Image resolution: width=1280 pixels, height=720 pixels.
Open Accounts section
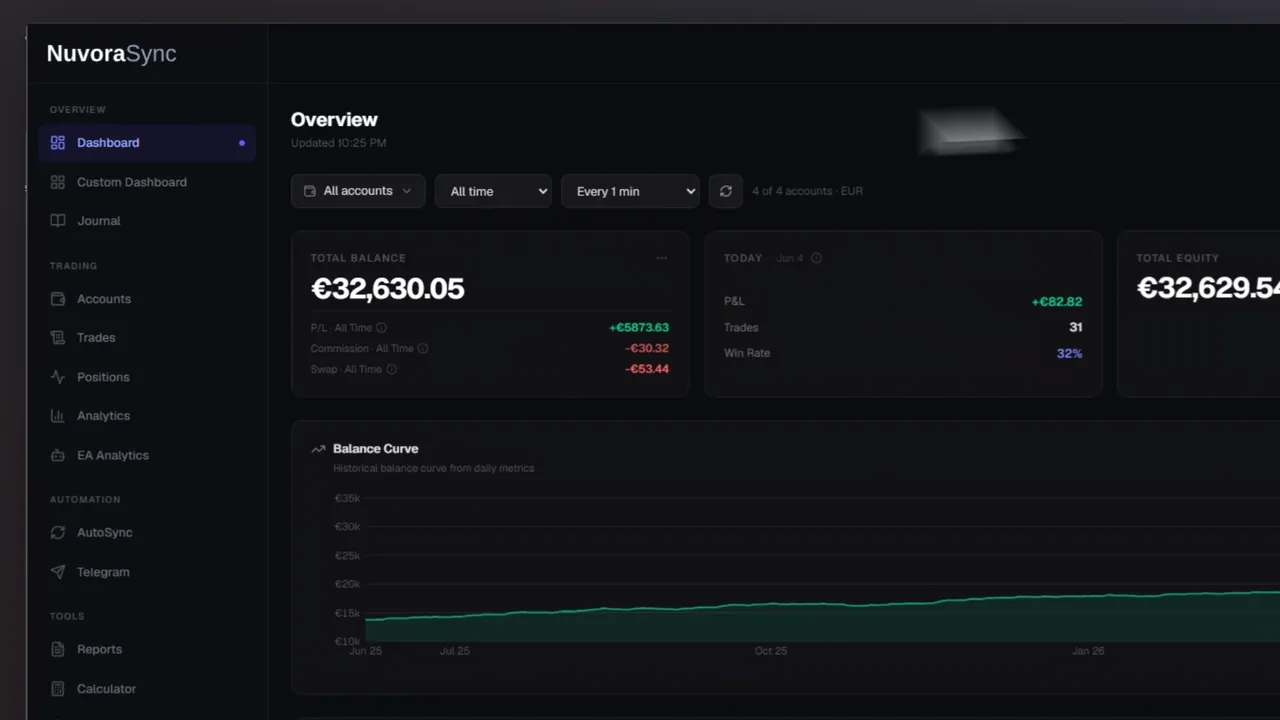[x=147, y=299]
